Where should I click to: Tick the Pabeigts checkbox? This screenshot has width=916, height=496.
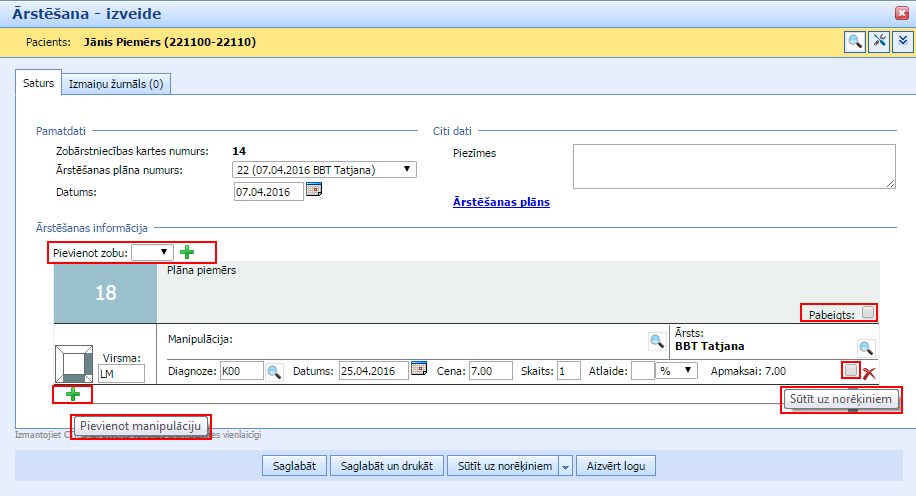(x=868, y=313)
